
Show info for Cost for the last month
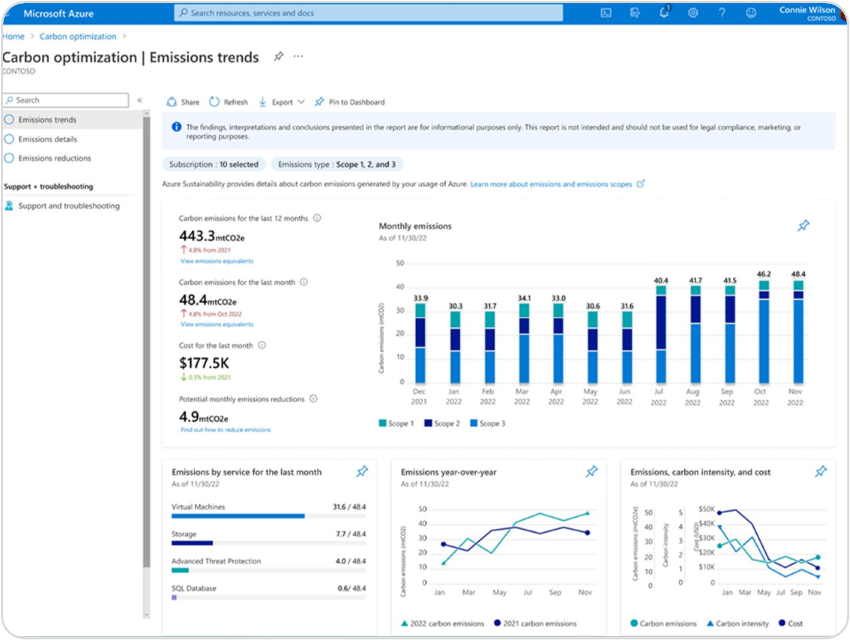click(x=262, y=345)
